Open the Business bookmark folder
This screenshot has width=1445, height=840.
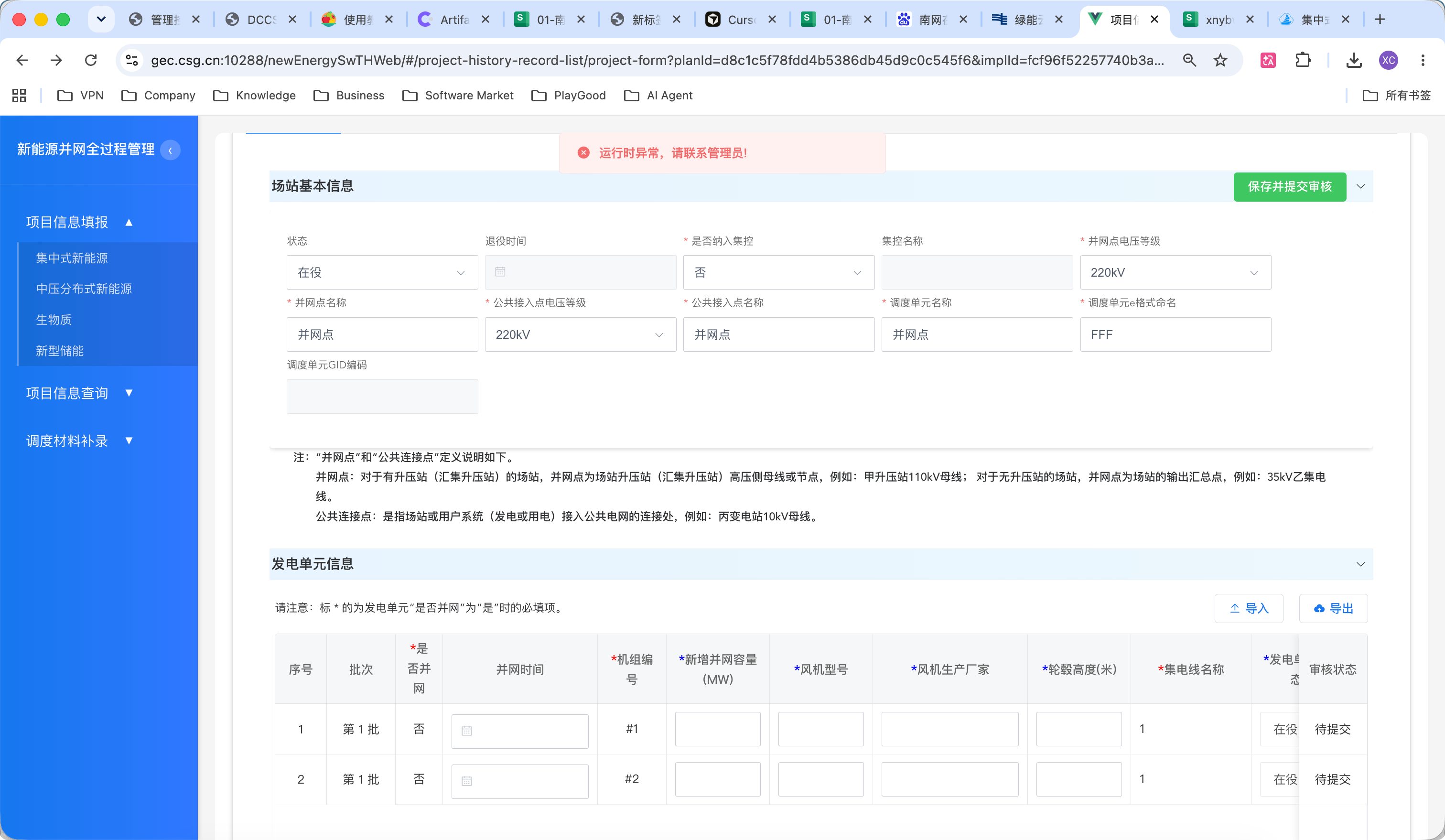tap(349, 95)
